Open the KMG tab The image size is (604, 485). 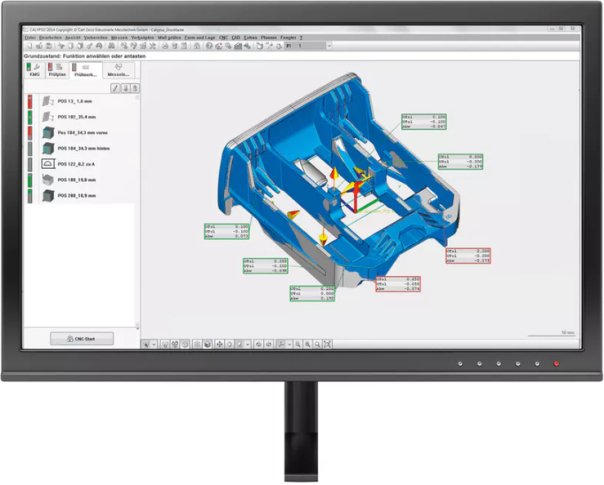34,72
